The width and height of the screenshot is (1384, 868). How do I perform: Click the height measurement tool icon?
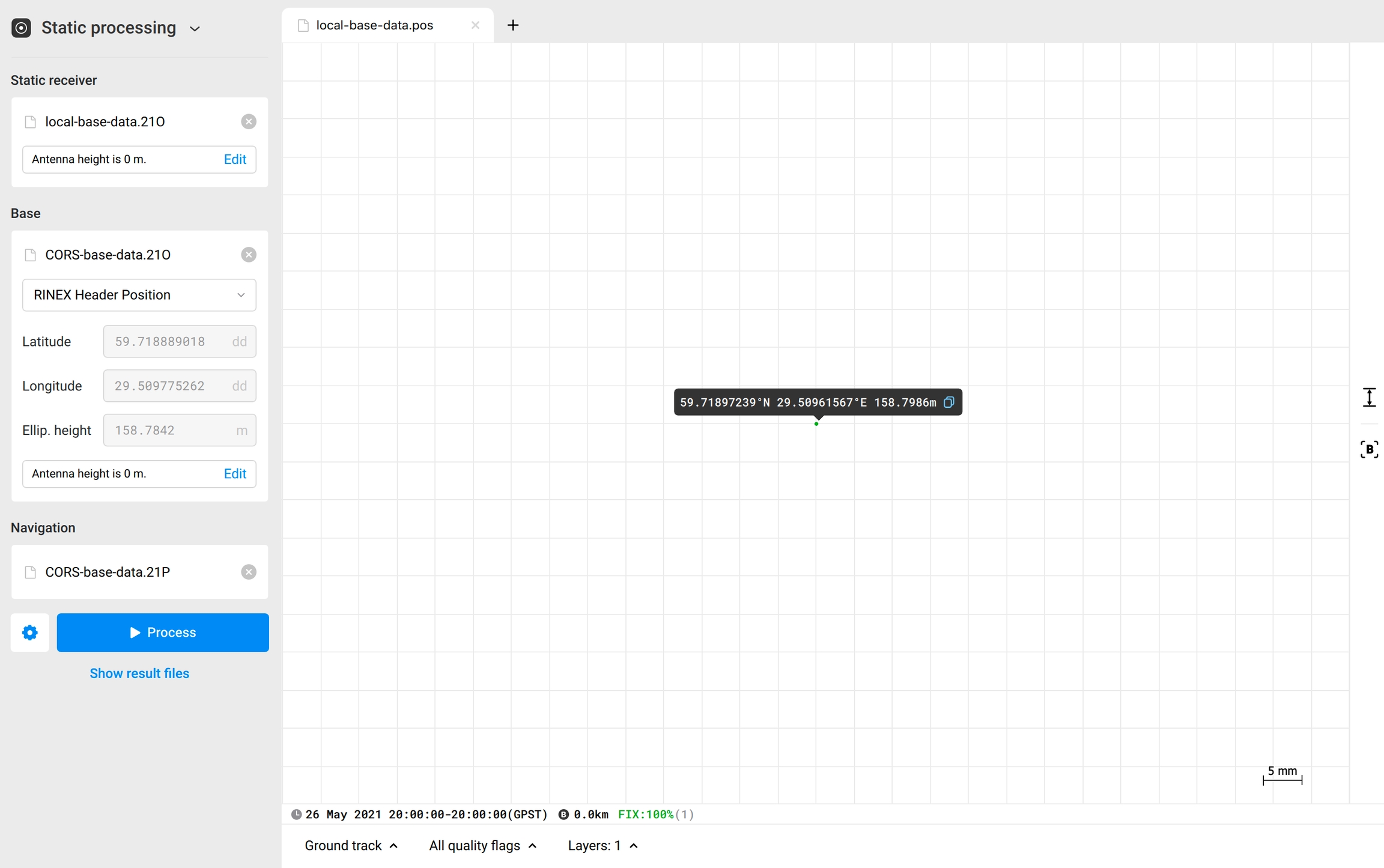pyautogui.click(x=1369, y=397)
